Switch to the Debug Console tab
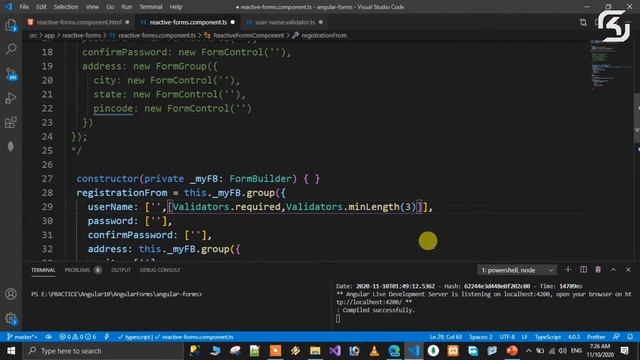640x360 pixels. click(160, 270)
